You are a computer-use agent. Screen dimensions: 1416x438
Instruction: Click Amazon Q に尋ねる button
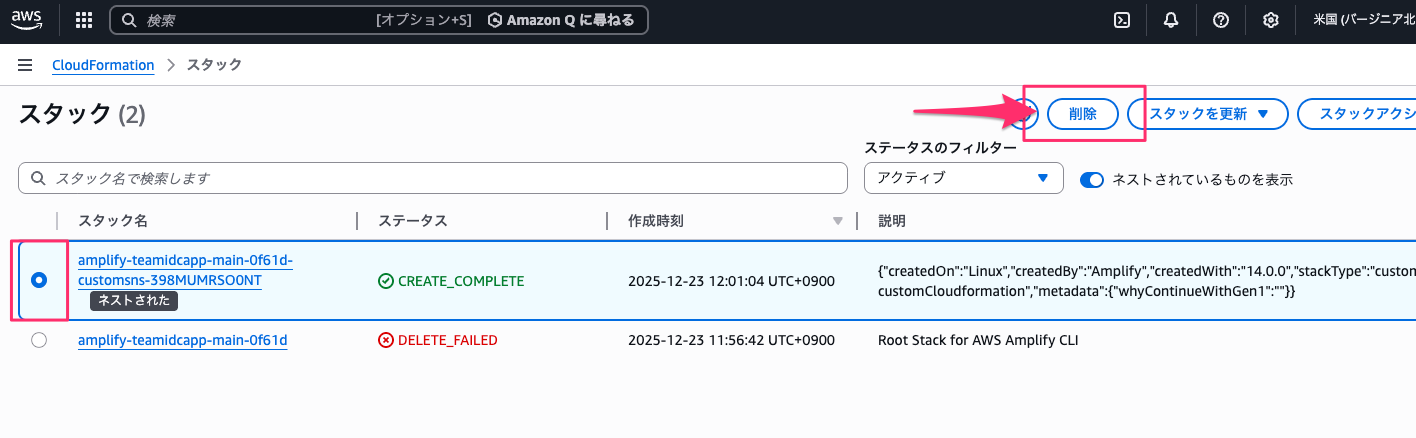click(562, 20)
